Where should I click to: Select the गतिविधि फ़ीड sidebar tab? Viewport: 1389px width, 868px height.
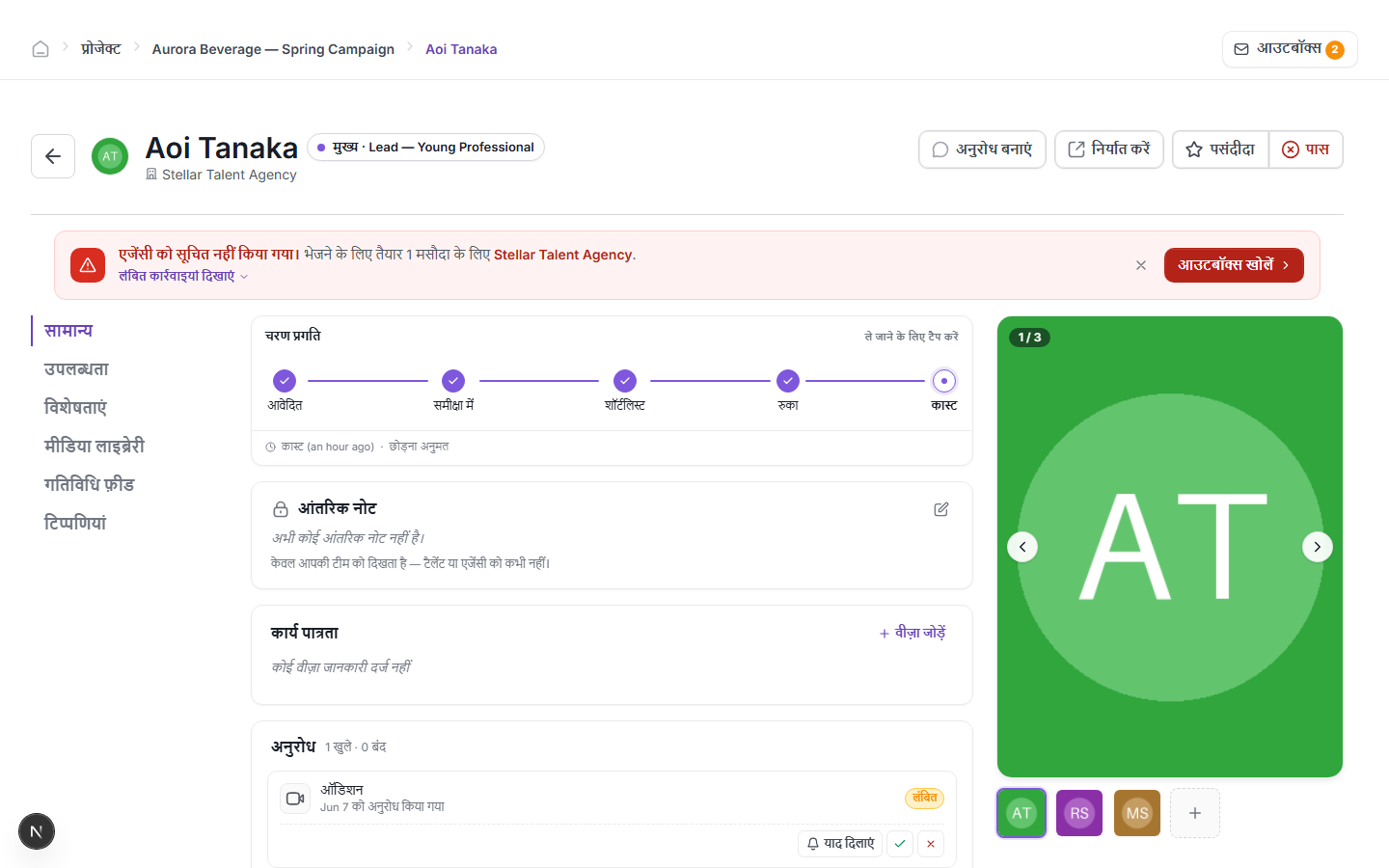89,485
